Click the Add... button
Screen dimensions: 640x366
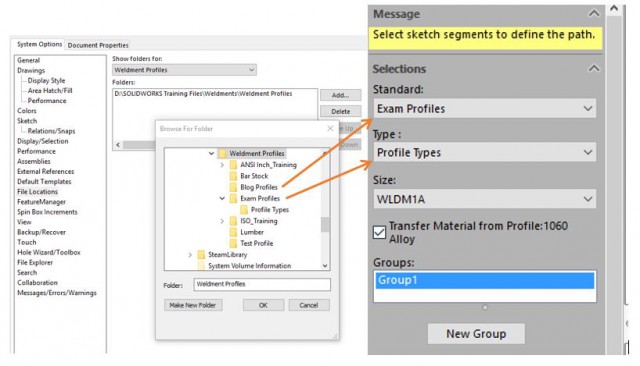340,95
